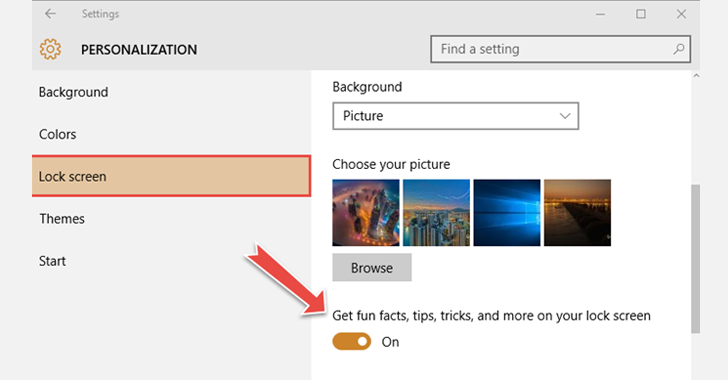Choose the night pier picture

tap(578, 213)
